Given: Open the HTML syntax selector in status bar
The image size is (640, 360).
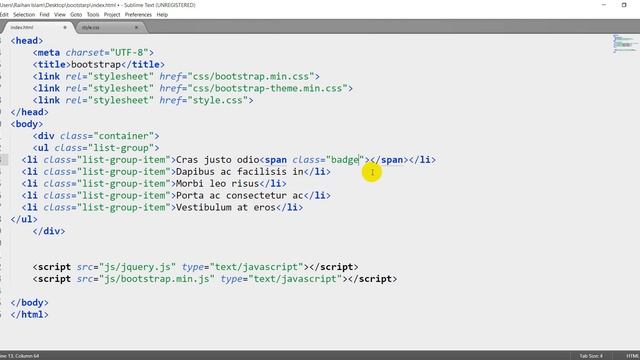Looking at the screenshot, I should pyautogui.click(x=632, y=356).
